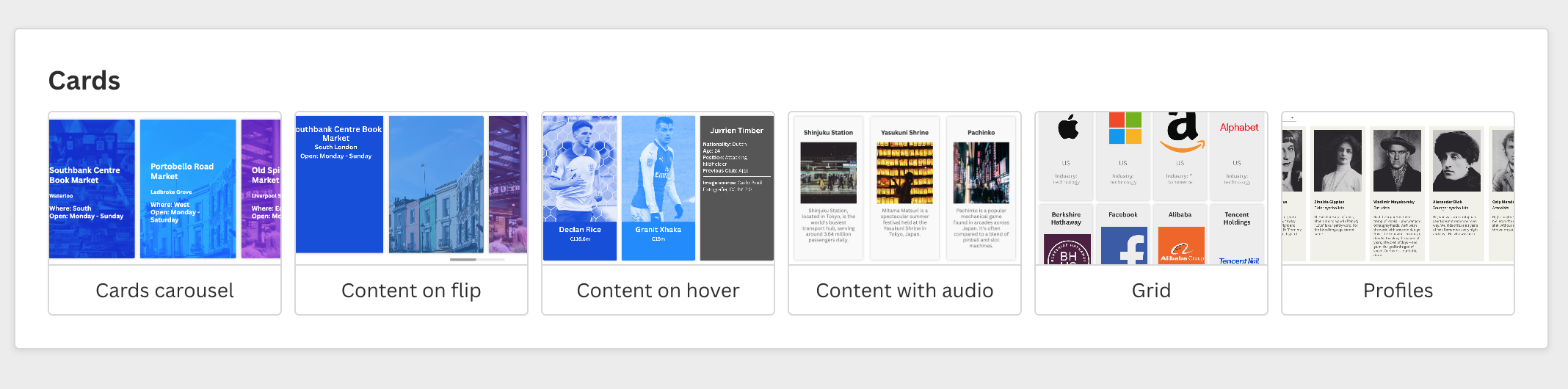Choose the Grid template label
1568x389 pixels.
pos(1151,291)
